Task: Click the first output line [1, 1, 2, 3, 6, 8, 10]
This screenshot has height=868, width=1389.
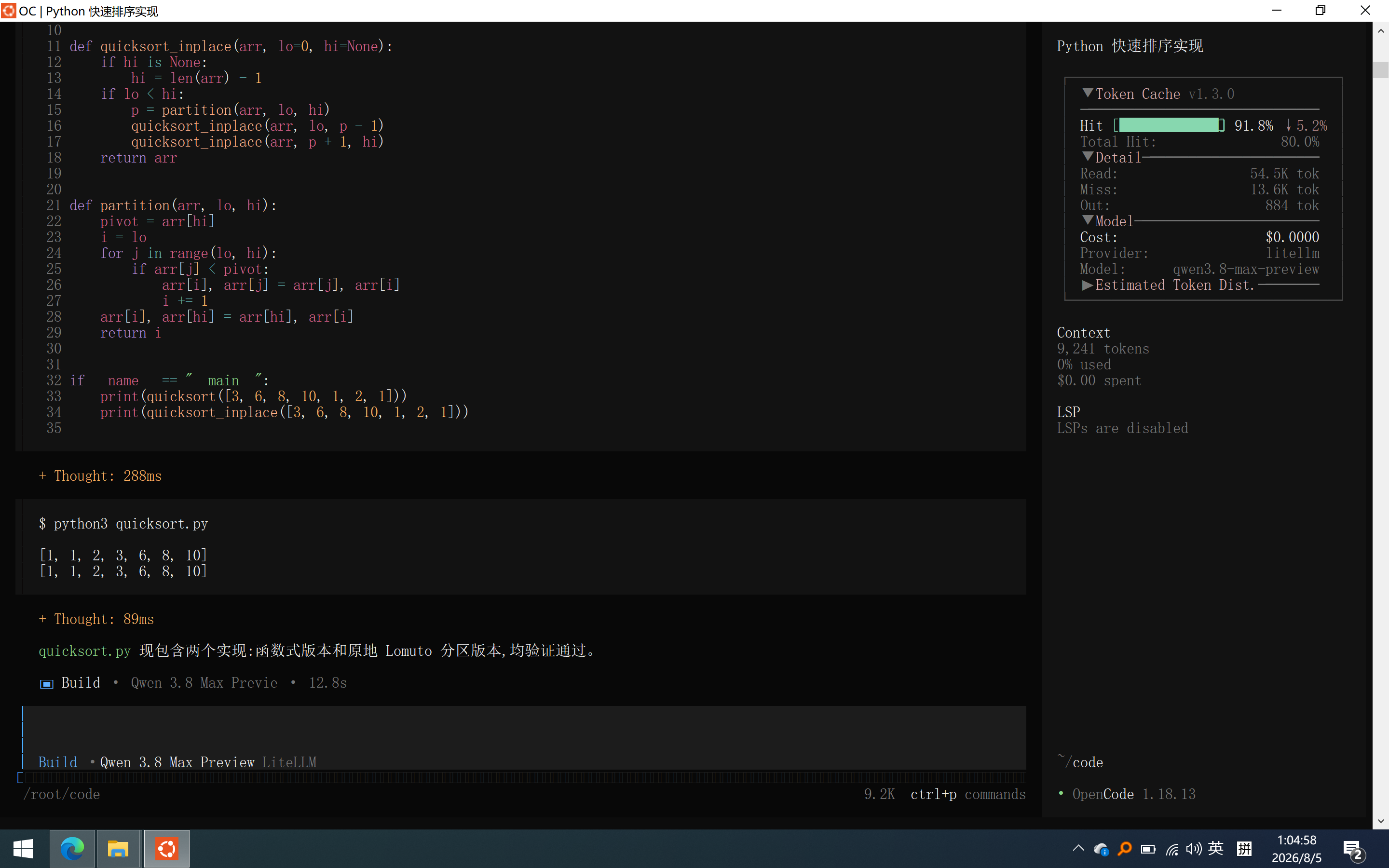Action: click(x=123, y=555)
